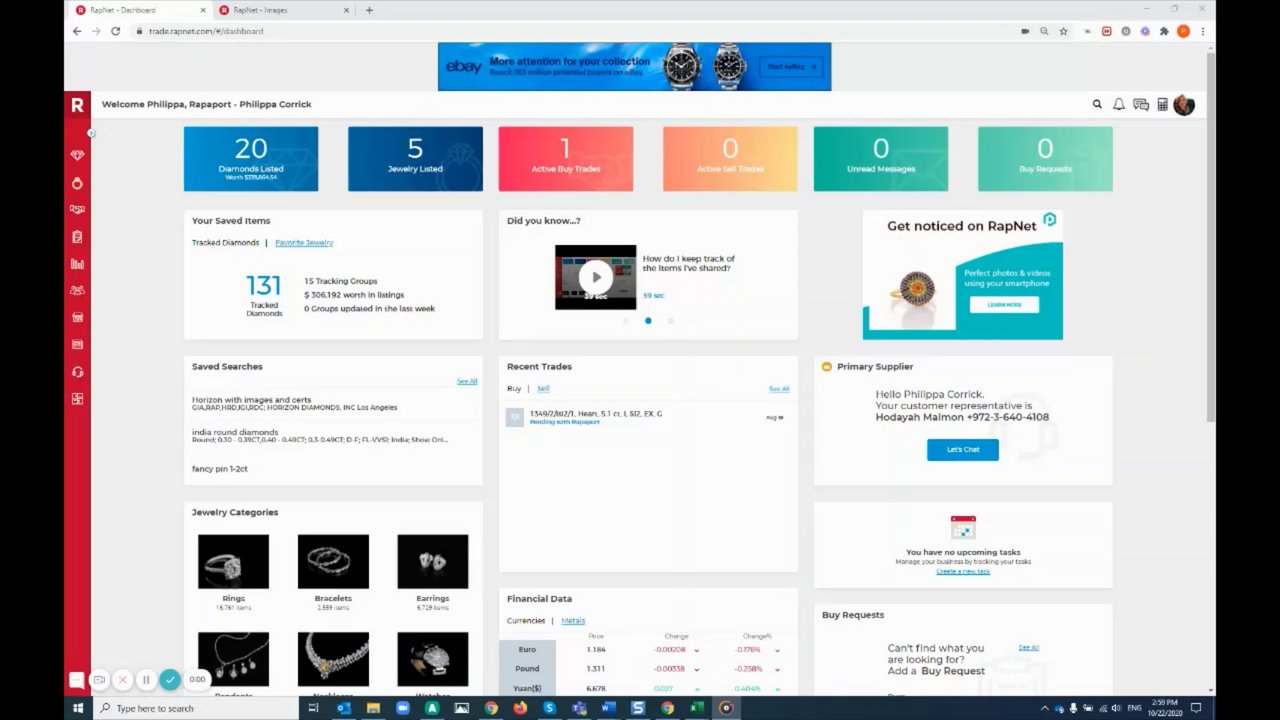Switch Recent Trades to Sell tab
The width and height of the screenshot is (1280, 720).
pos(543,388)
